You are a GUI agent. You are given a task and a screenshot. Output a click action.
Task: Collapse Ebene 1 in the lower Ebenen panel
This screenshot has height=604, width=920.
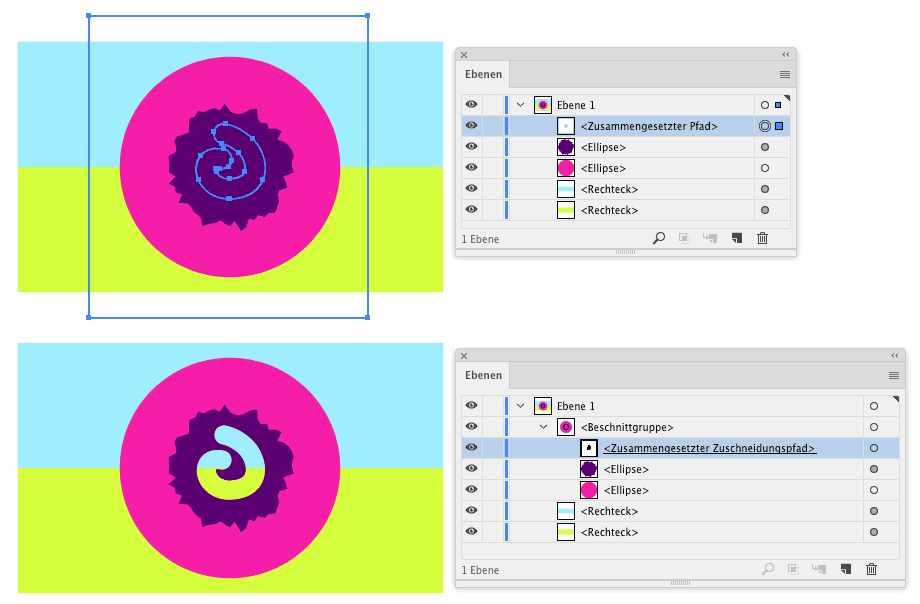(520, 406)
